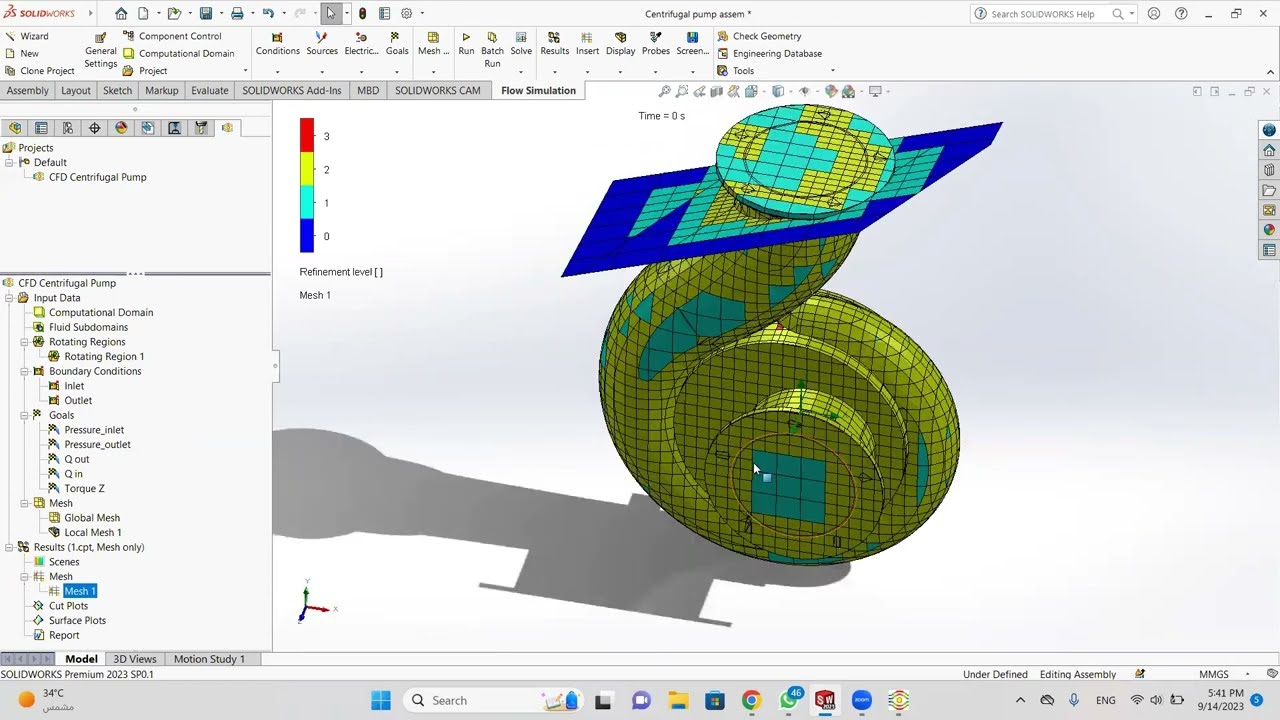This screenshot has width=1280, height=720.
Task: Click MMGS unit system in status bar
Action: pyautogui.click(x=1213, y=674)
